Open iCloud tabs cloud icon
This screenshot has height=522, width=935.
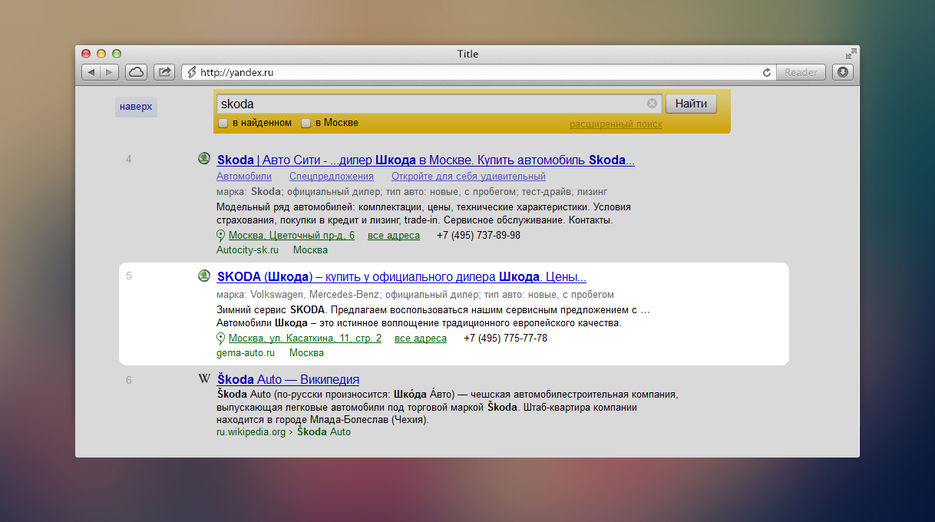[136, 72]
